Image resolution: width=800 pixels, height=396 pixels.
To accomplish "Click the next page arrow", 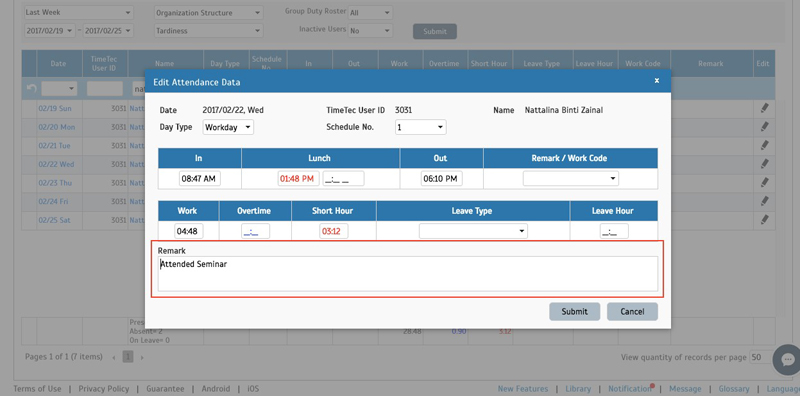I will [142, 358].
